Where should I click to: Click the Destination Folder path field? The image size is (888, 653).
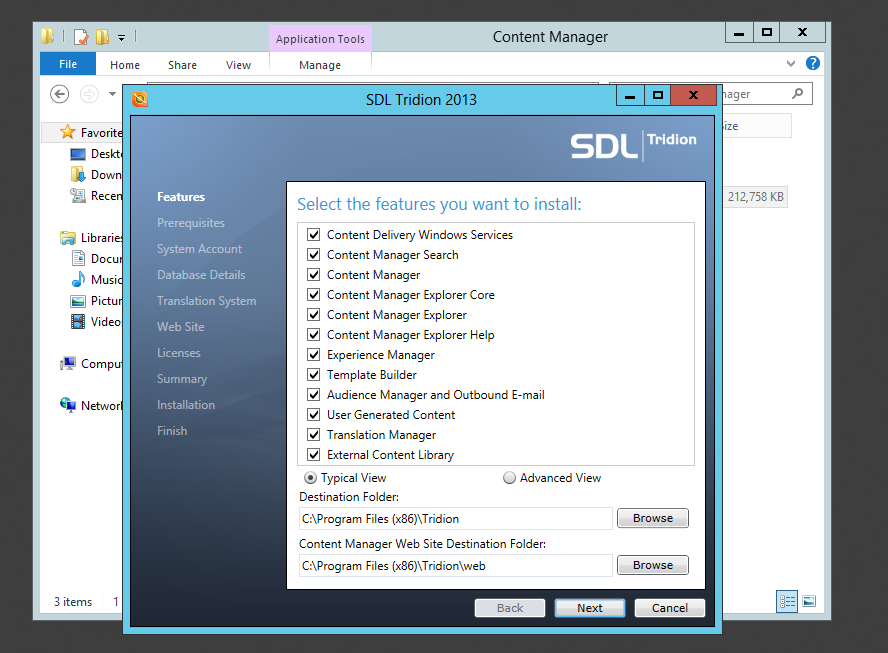455,519
